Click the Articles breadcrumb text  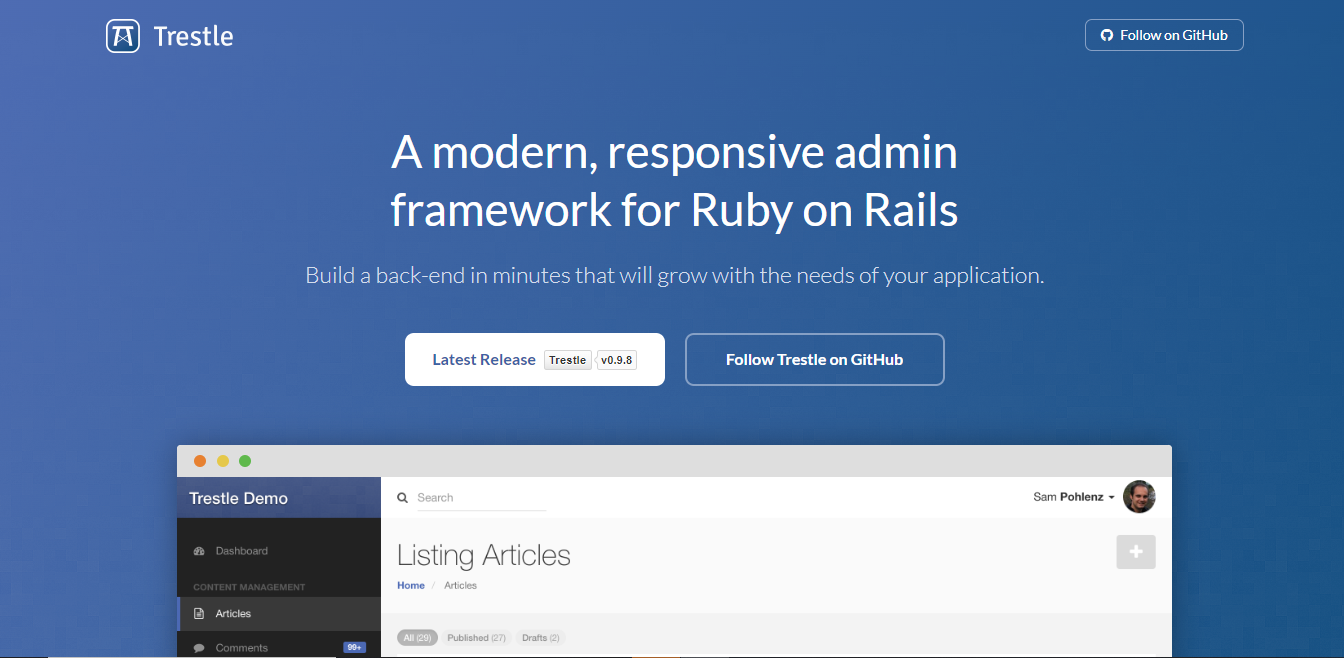[461, 585]
